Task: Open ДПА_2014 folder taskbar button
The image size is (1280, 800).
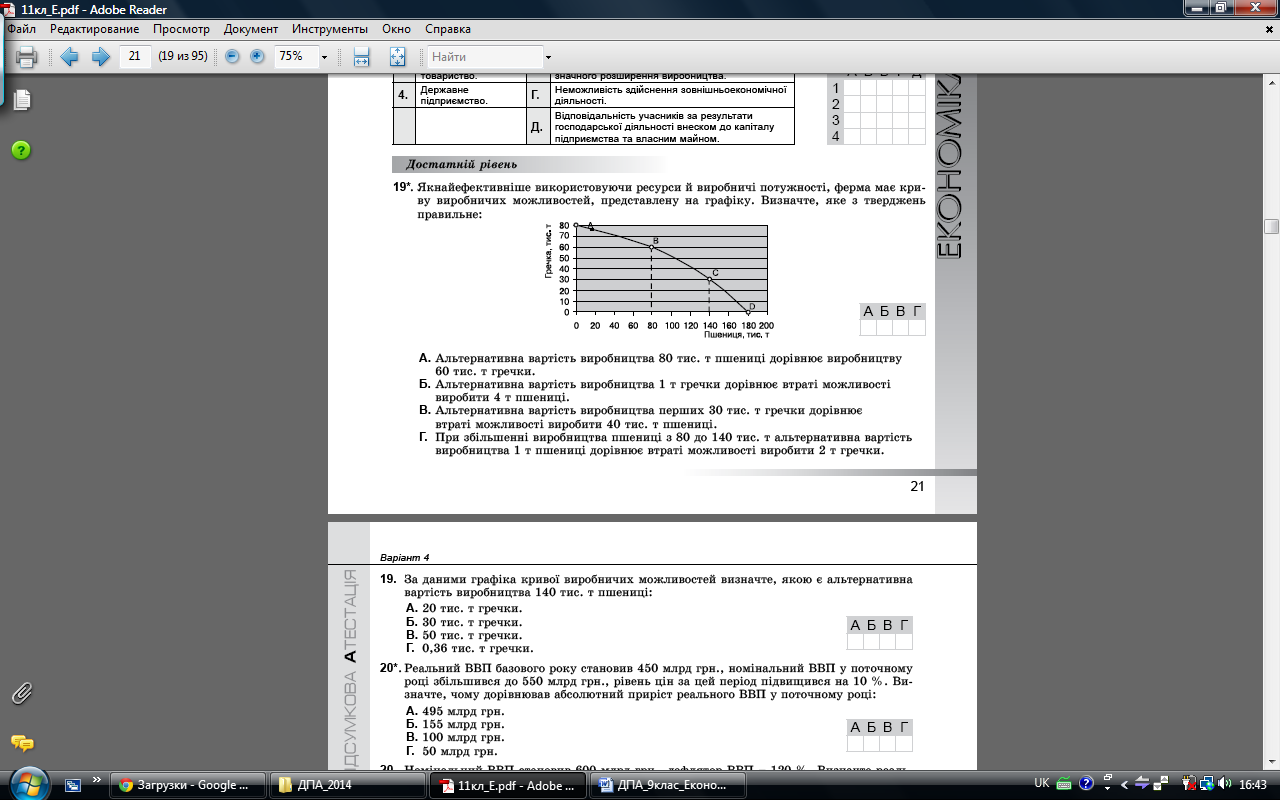Action: click(x=347, y=785)
